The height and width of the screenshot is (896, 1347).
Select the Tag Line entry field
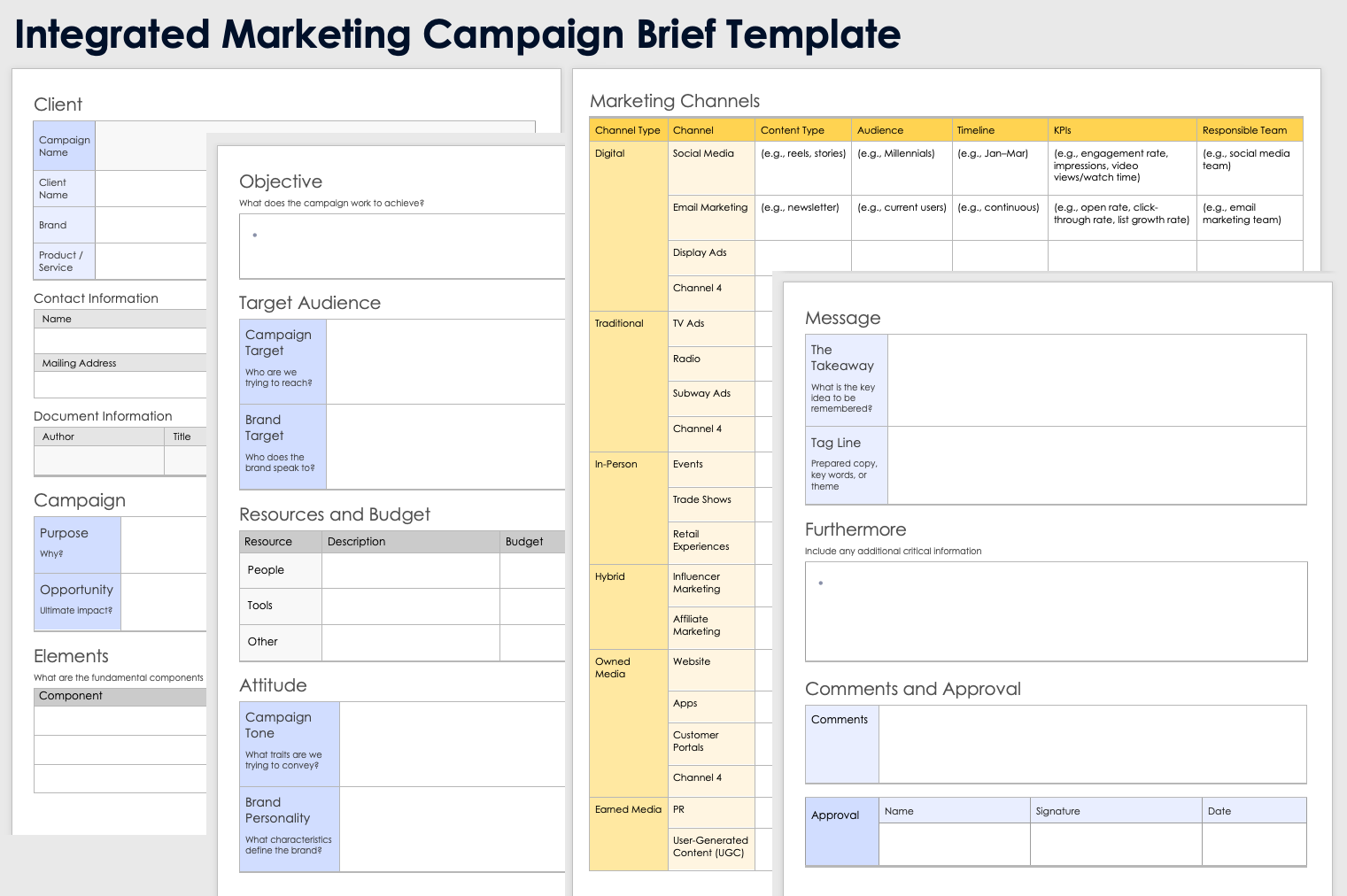point(1096,466)
